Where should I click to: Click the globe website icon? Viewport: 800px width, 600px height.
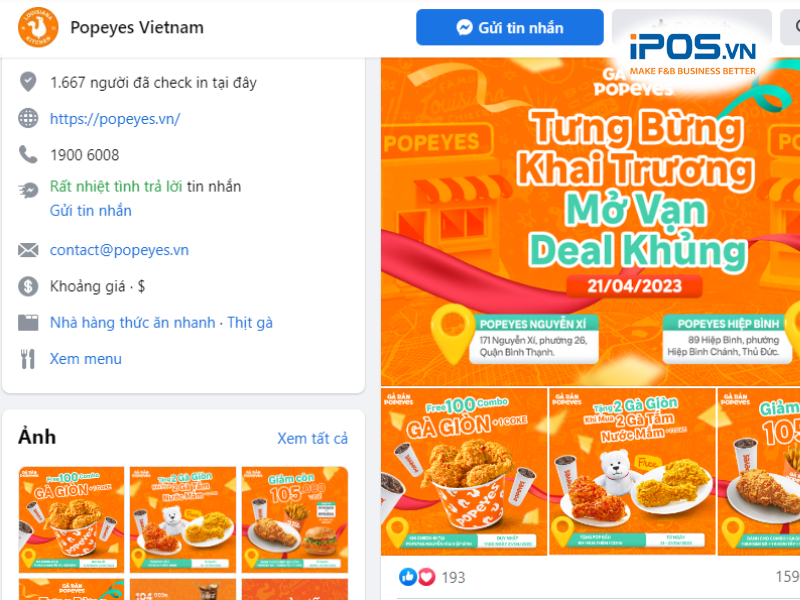(x=28, y=118)
